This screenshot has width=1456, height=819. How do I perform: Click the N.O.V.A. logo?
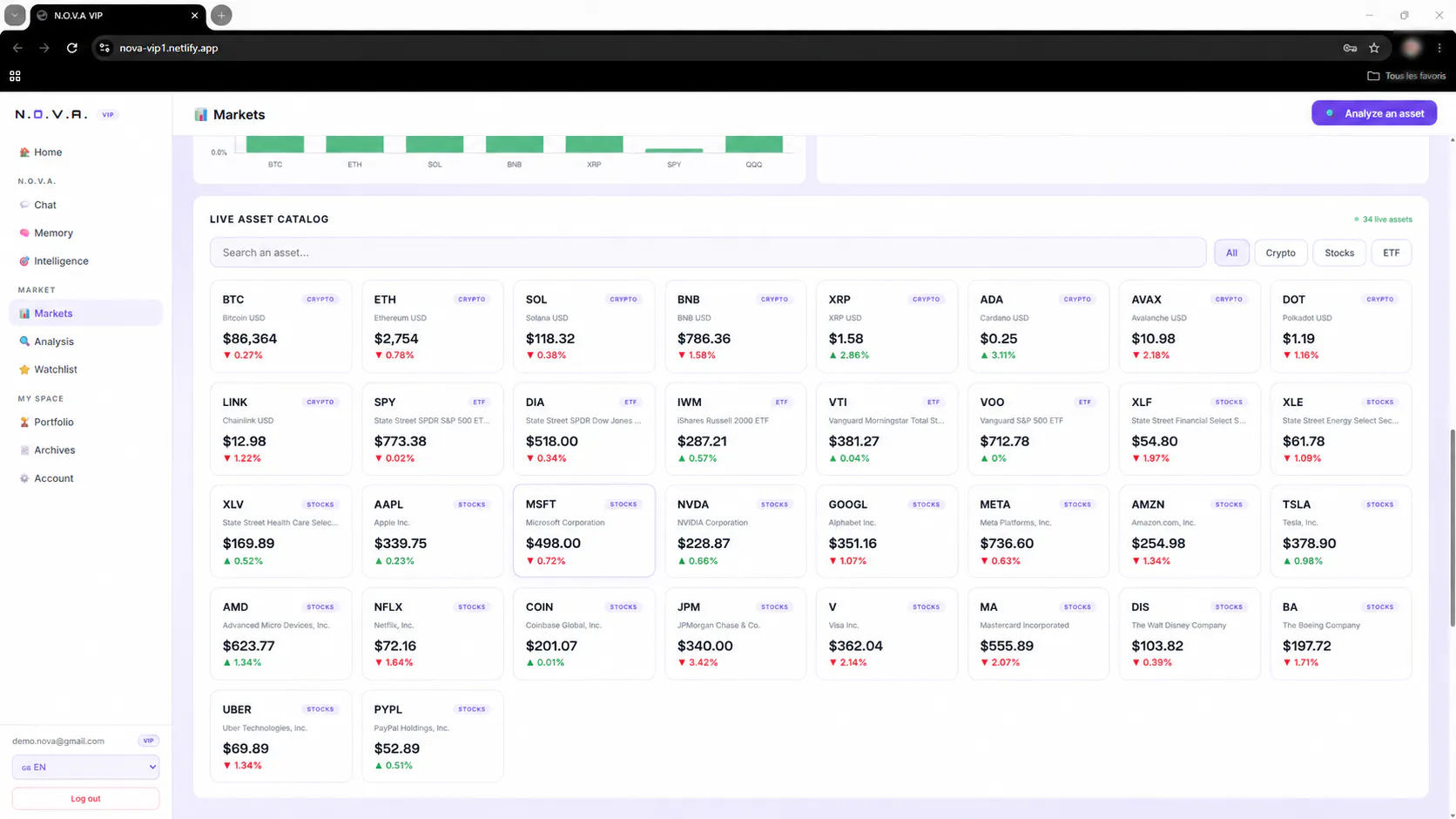pos(51,114)
